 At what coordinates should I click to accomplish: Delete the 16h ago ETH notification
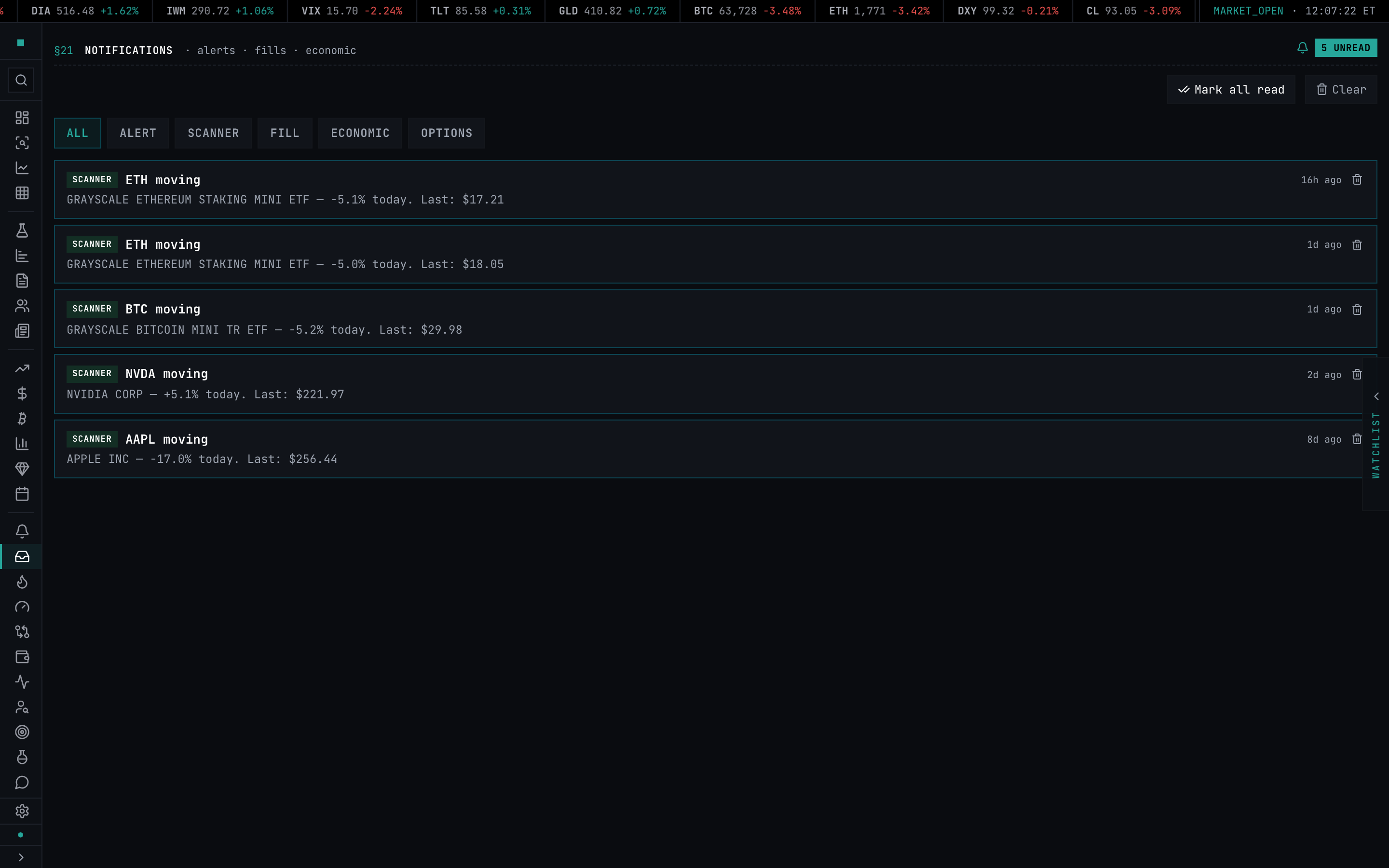point(1357,180)
